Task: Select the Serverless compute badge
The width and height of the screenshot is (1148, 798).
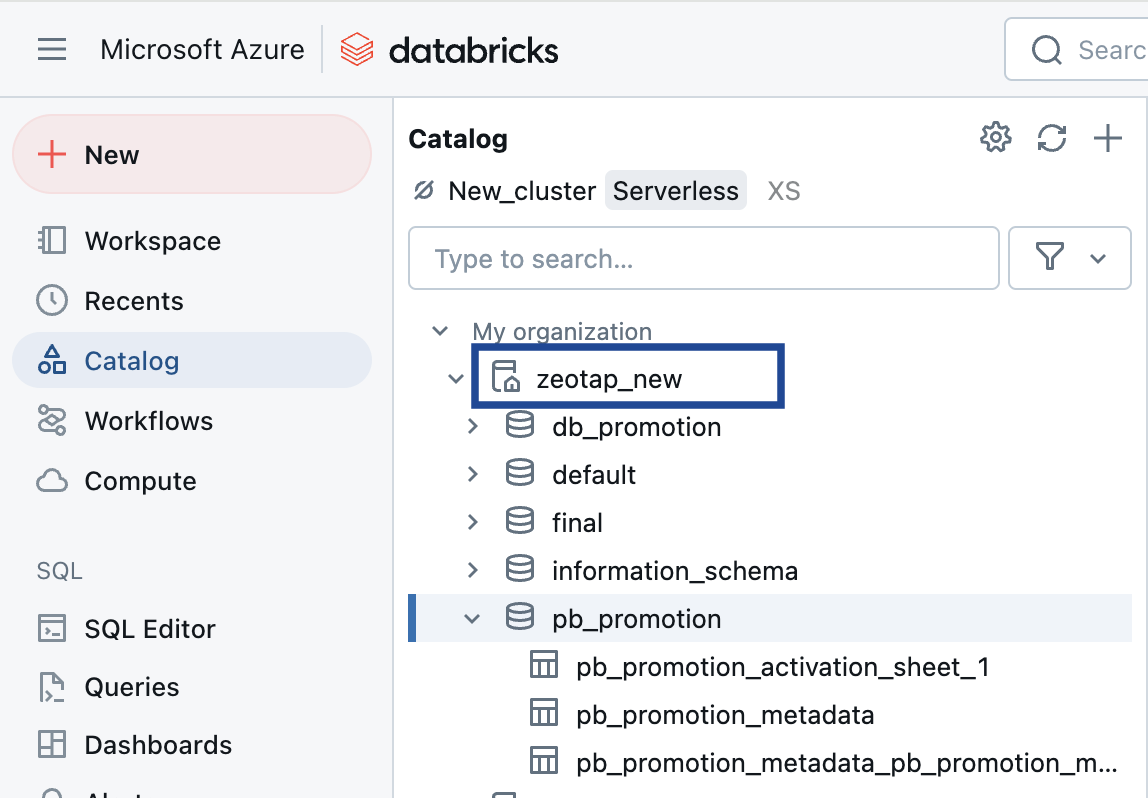Action: [x=675, y=191]
